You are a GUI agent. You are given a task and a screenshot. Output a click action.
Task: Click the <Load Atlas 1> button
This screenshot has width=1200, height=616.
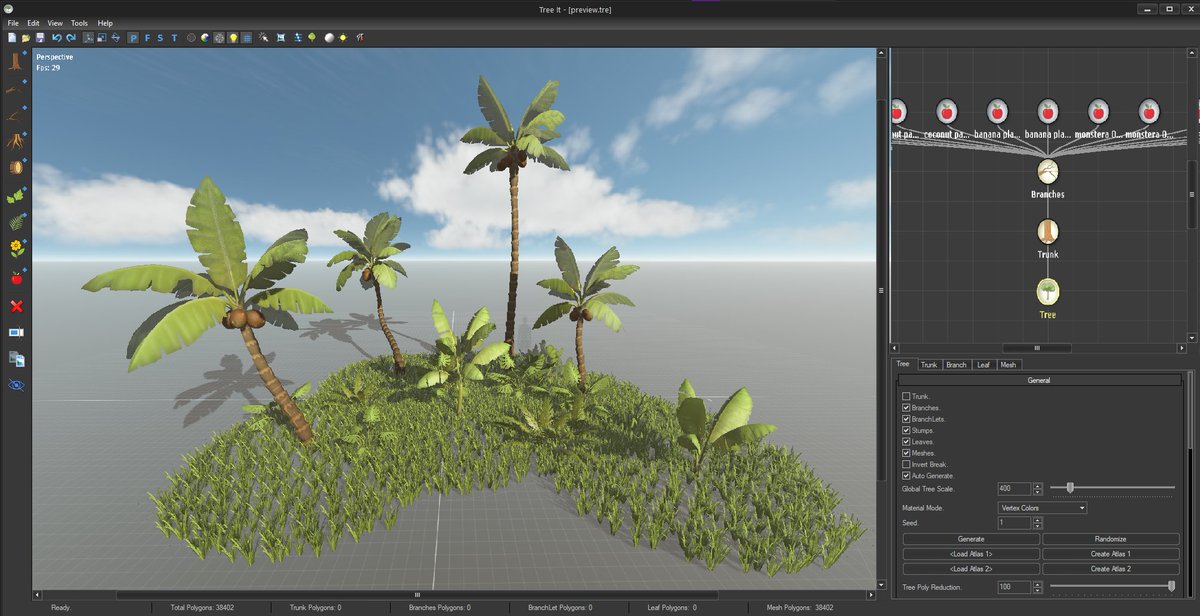coord(971,553)
